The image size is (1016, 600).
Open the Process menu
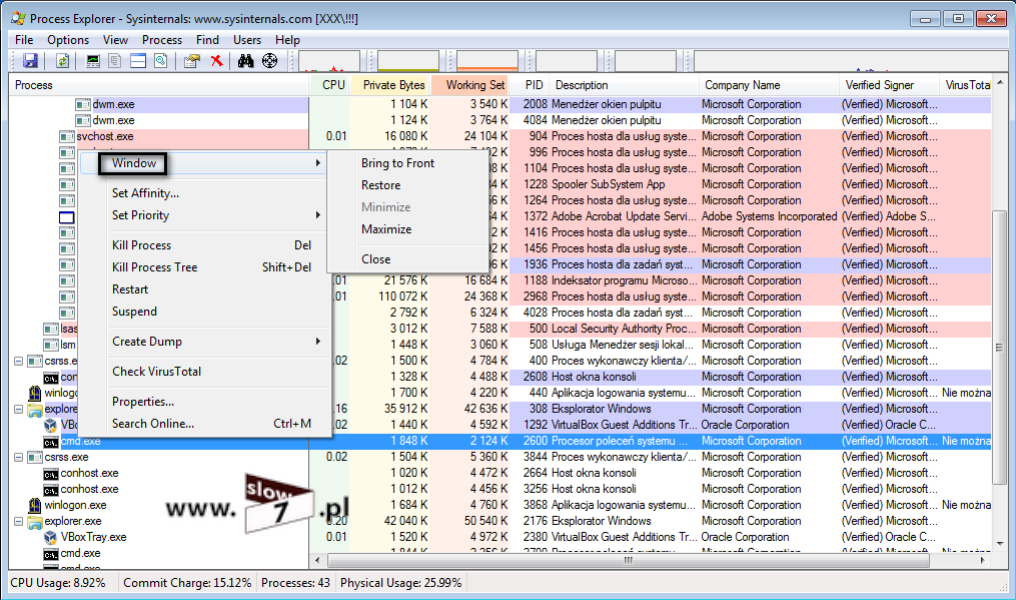[162, 40]
